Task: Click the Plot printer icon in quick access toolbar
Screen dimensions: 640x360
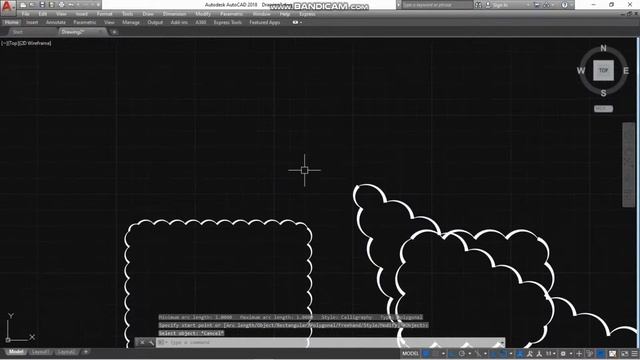Action: pos(61,5)
